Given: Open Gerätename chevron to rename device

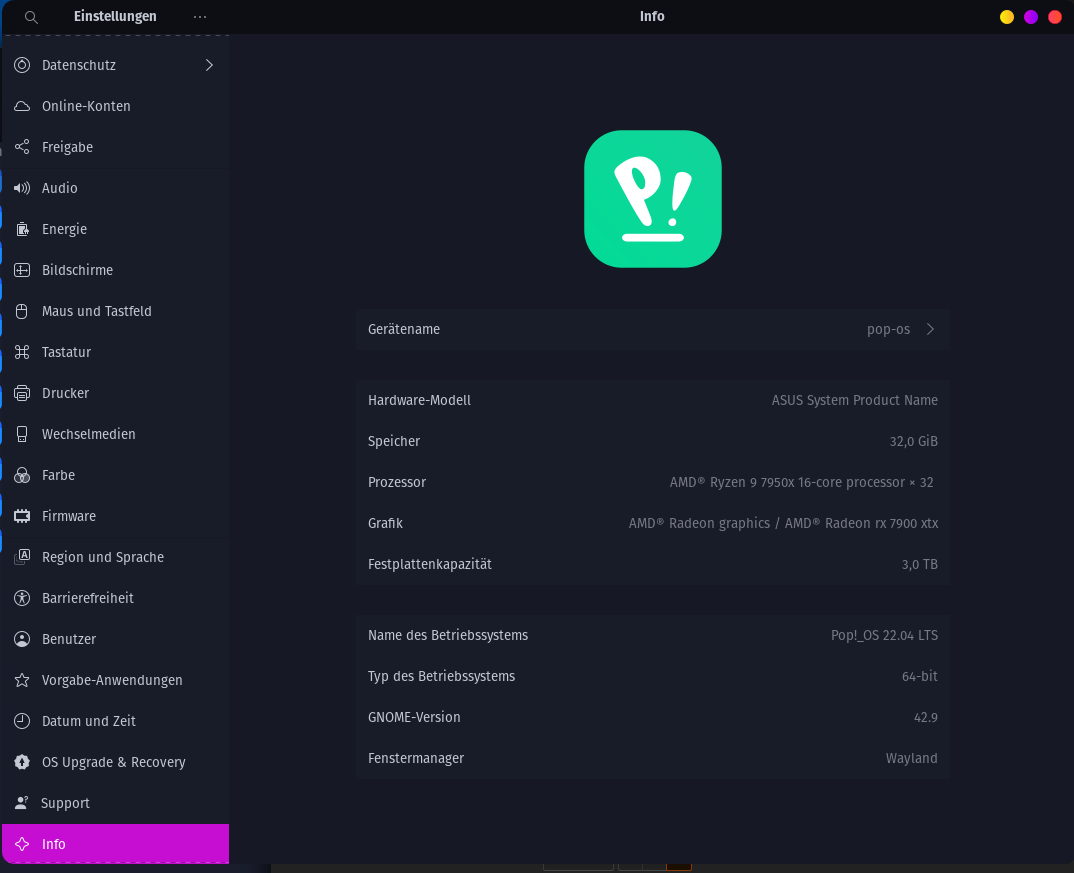Looking at the screenshot, I should 930,329.
